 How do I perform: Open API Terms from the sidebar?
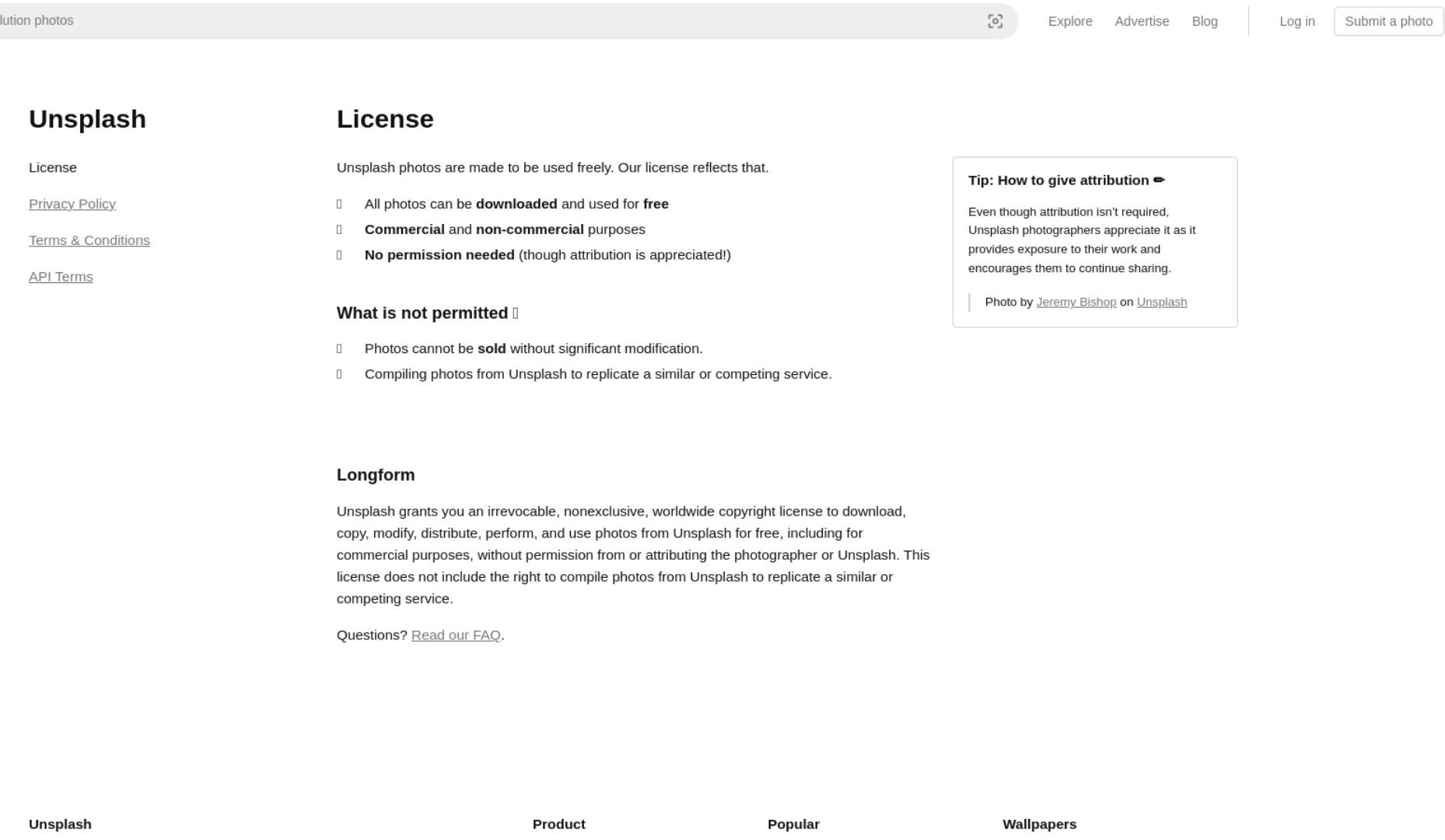61,277
